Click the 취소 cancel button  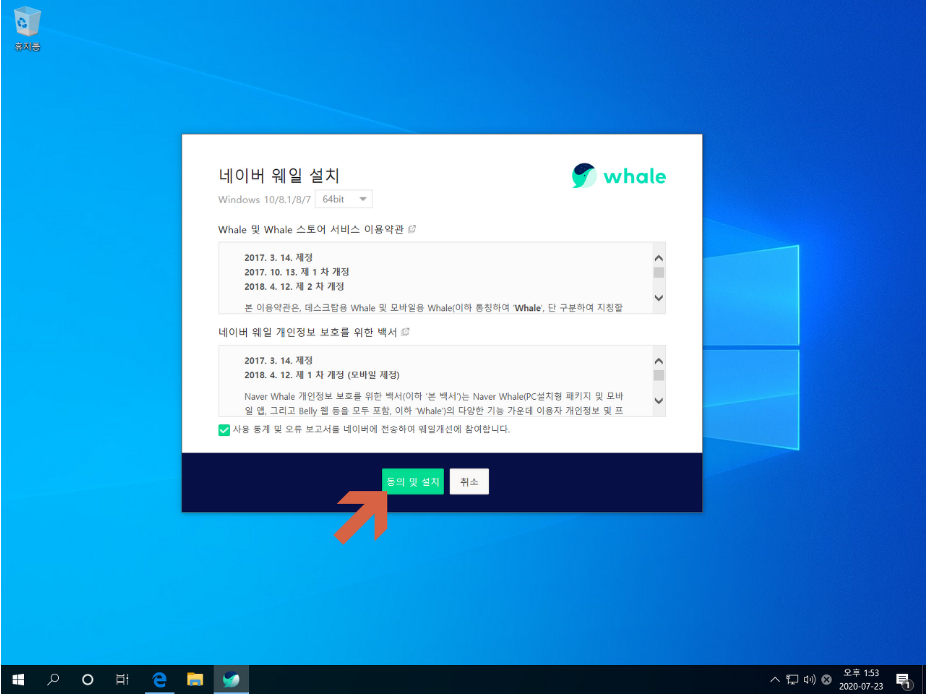[469, 481]
